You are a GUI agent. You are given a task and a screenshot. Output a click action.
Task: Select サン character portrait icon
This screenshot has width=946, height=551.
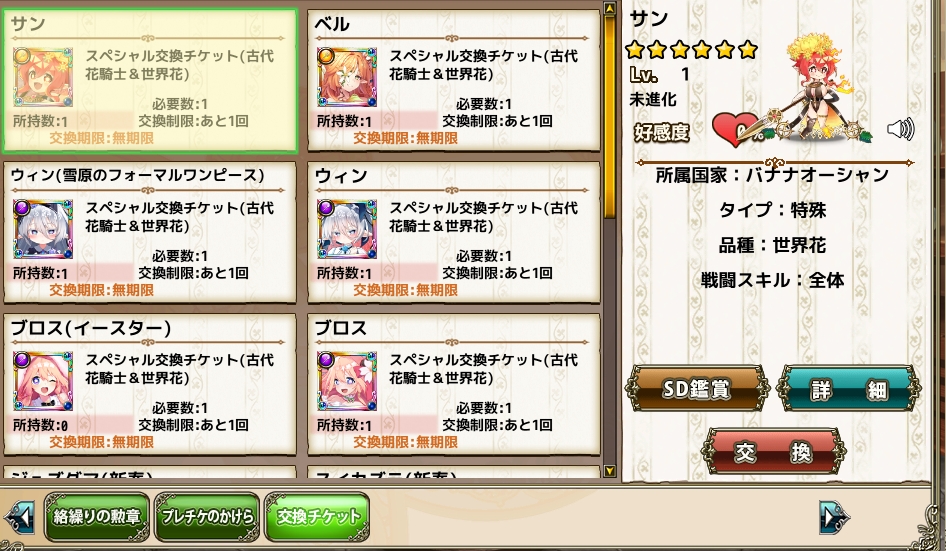click(43, 77)
